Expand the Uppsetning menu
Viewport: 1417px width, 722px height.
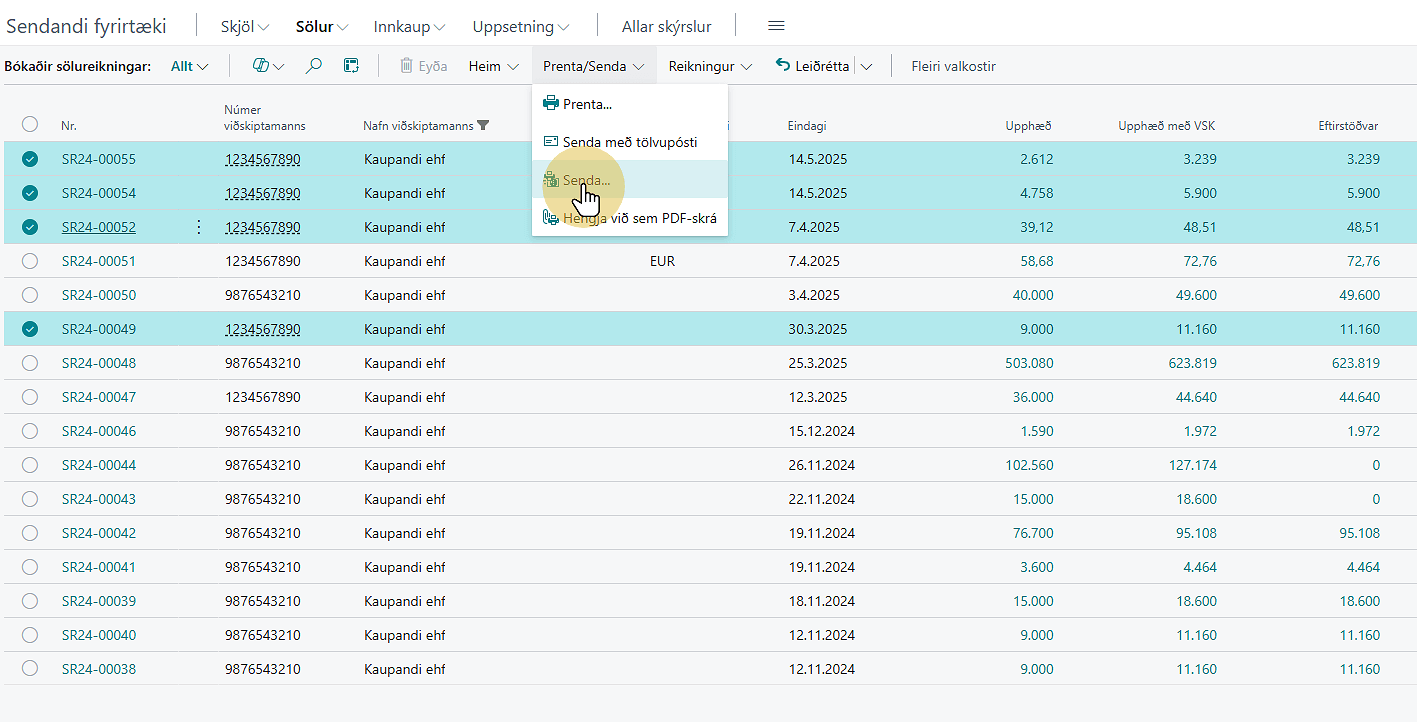[x=521, y=27]
